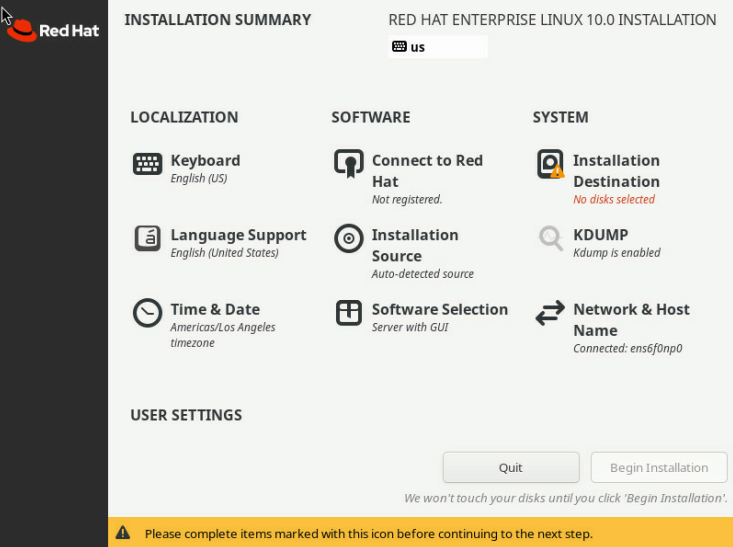This screenshot has height=547, width=733.
Task: Click the 'Auto-detected source' text
Action: [423, 274]
